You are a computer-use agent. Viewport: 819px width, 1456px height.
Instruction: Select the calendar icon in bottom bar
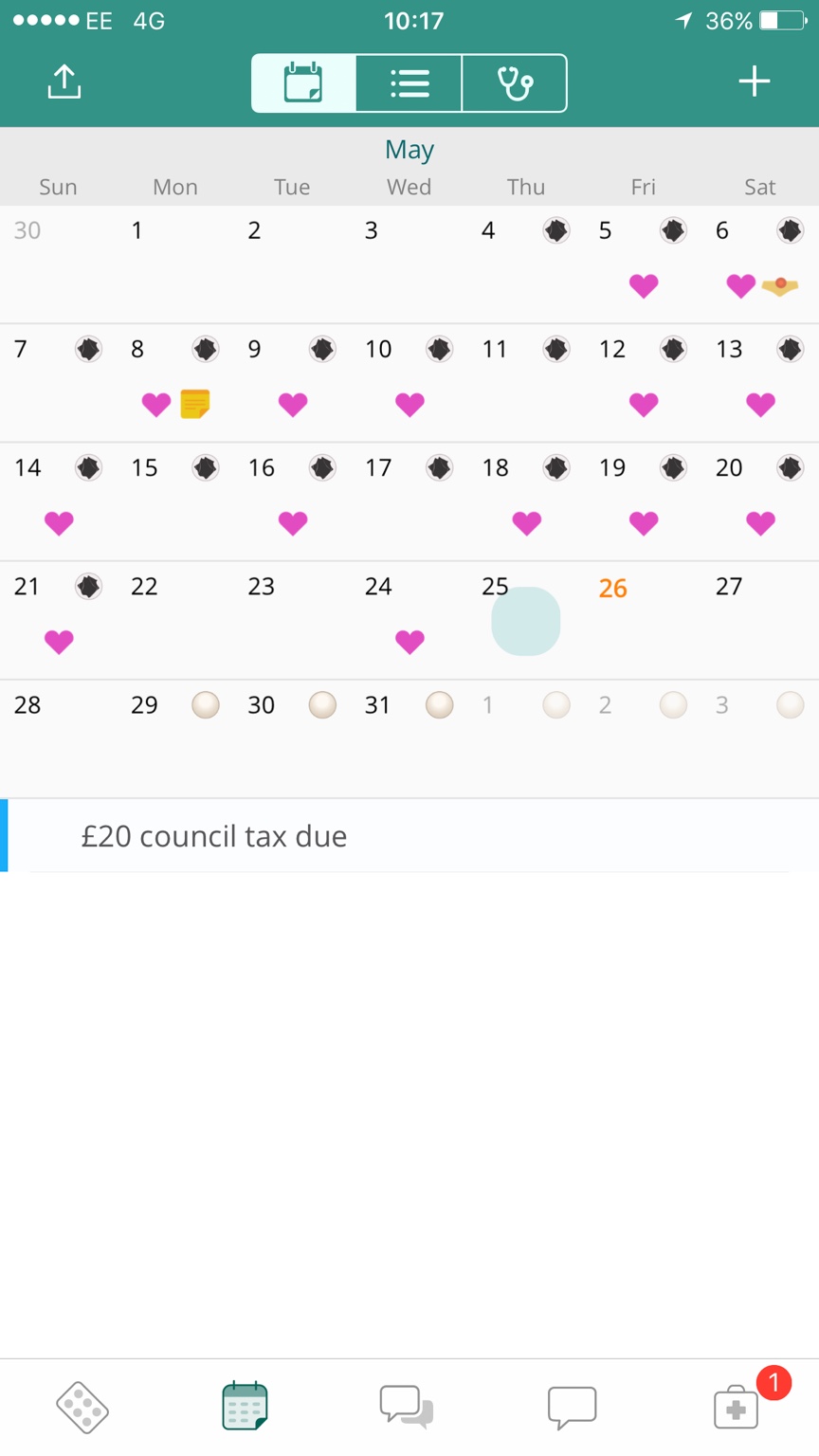click(x=245, y=1406)
